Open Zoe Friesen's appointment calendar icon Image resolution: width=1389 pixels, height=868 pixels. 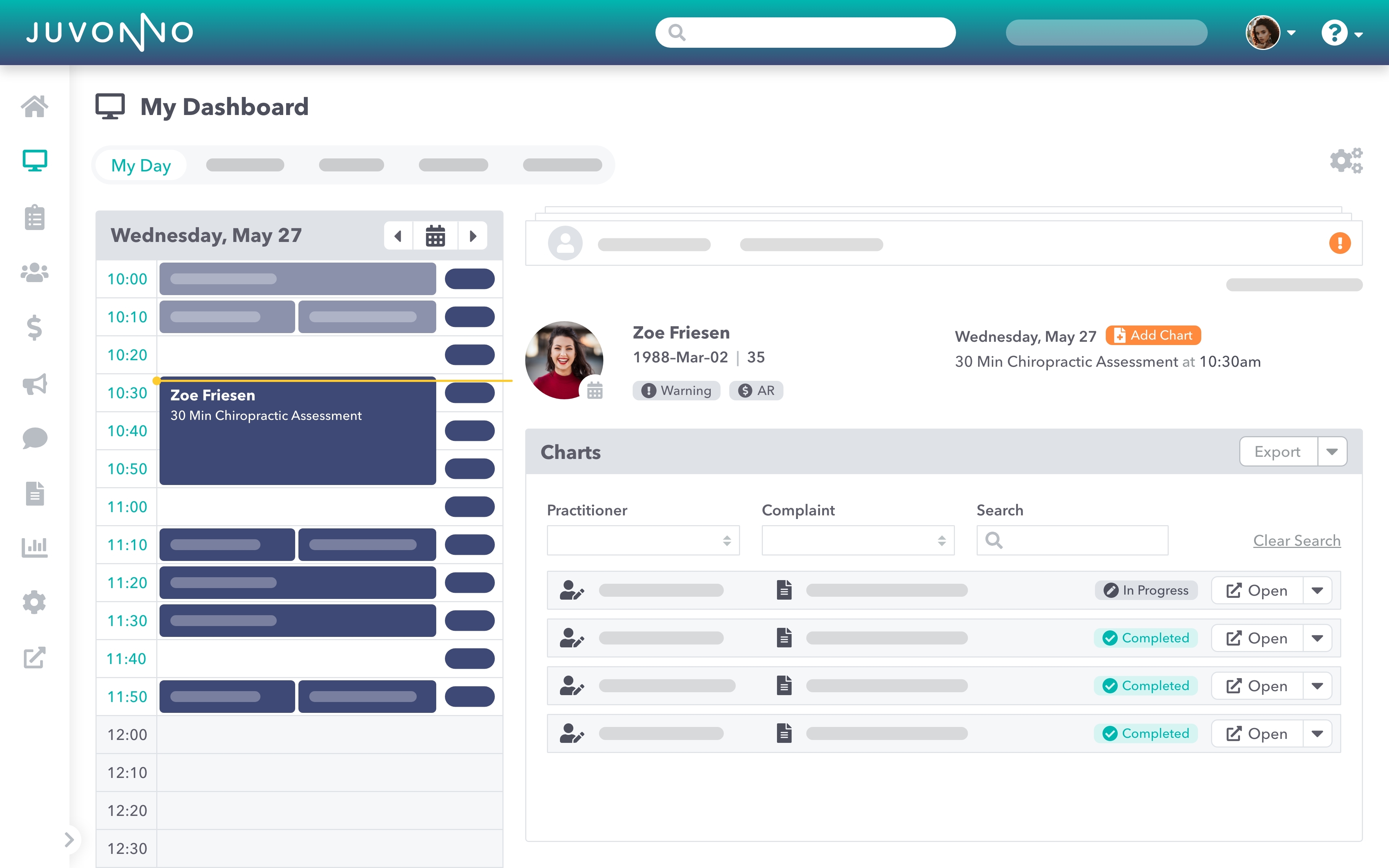(595, 391)
